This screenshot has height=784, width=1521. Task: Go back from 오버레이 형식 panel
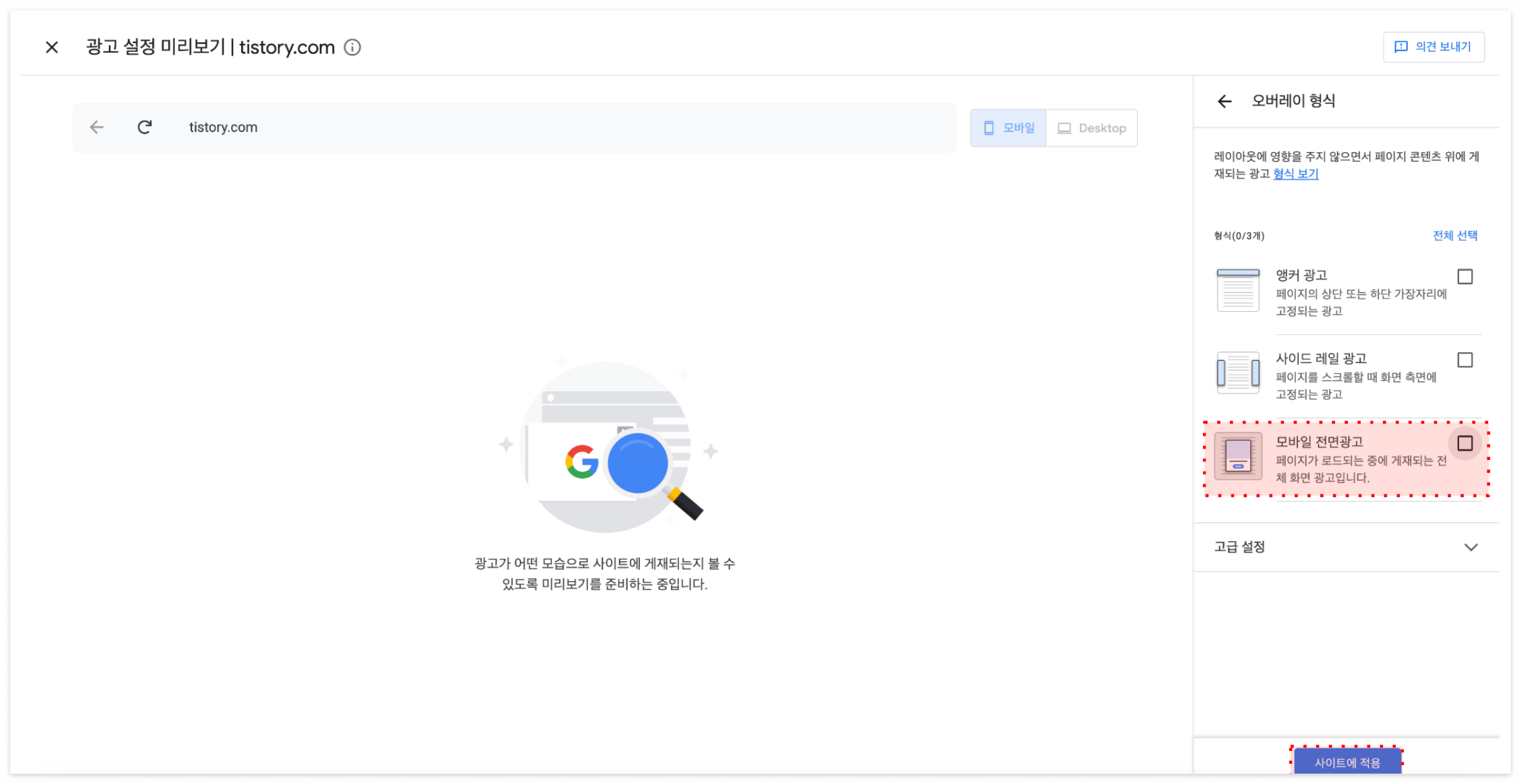[1224, 101]
